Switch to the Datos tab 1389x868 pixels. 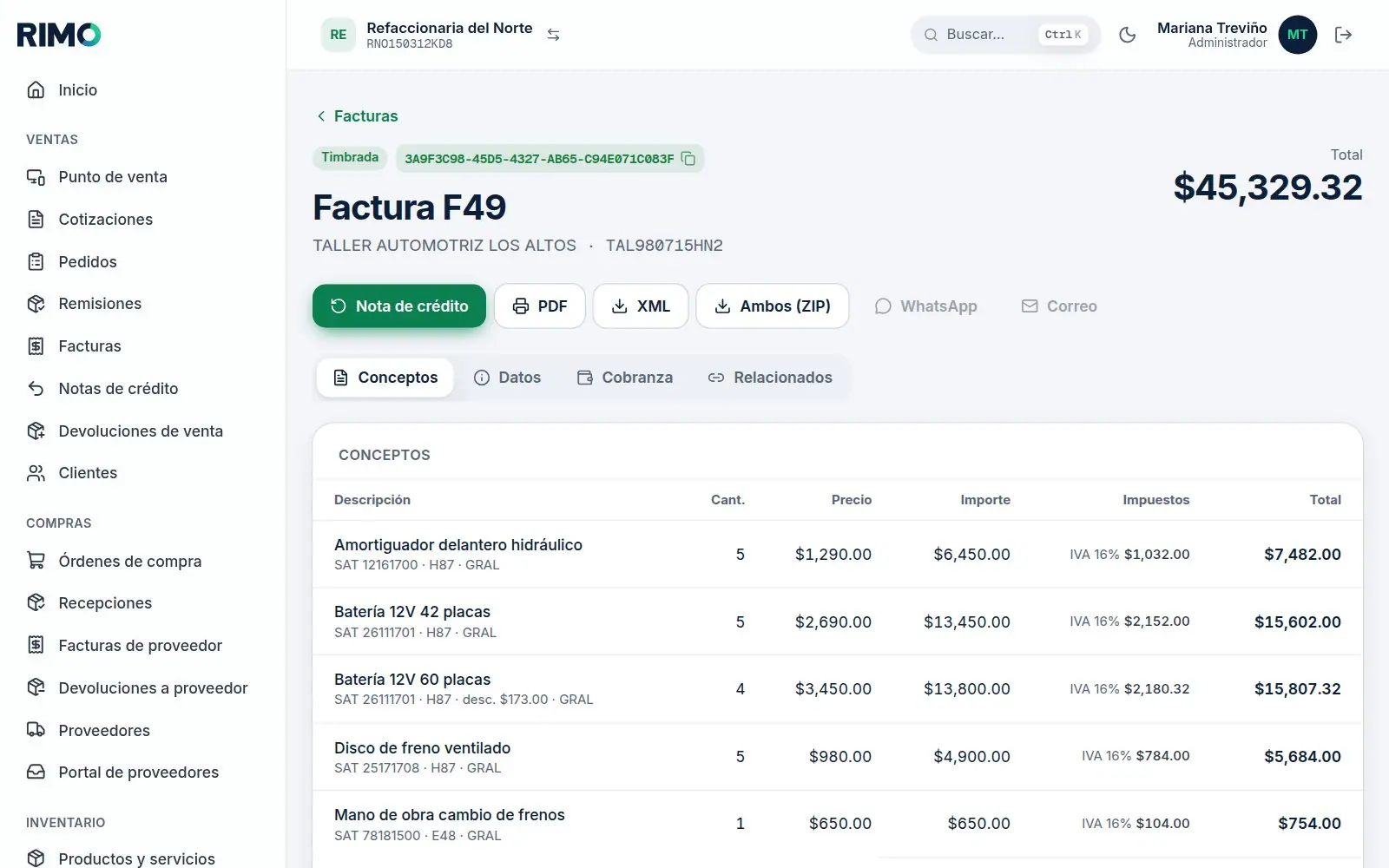coord(507,378)
